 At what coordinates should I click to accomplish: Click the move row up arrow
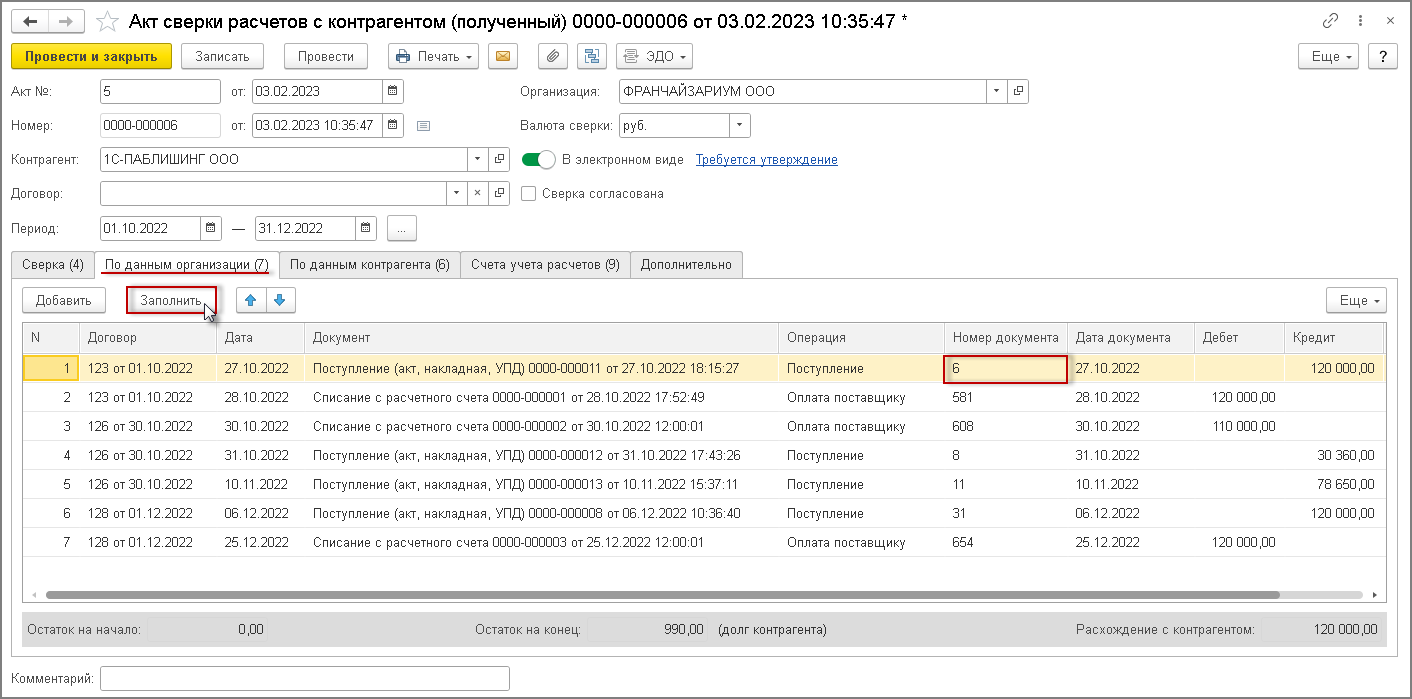coord(251,300)
